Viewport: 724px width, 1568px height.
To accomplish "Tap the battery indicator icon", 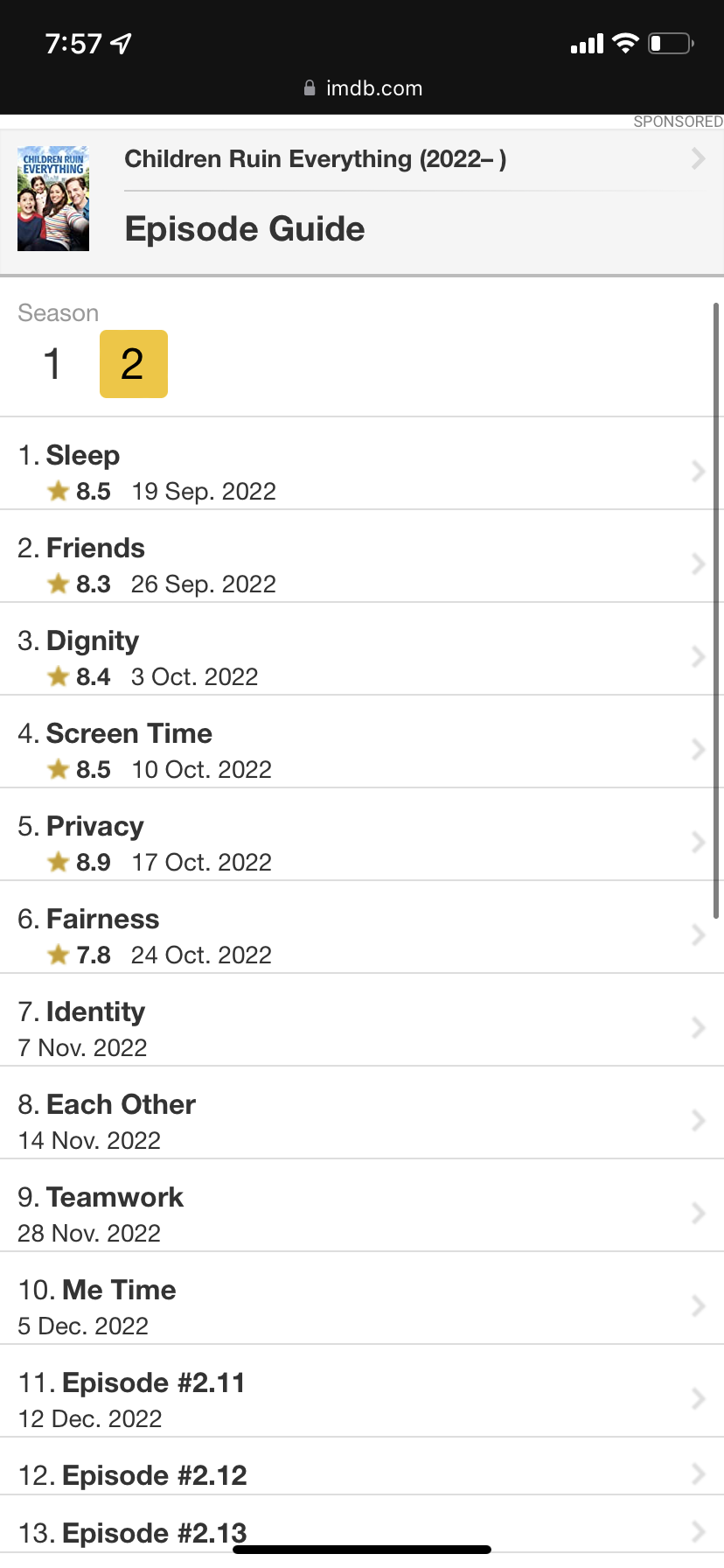I will coord(671,43).
